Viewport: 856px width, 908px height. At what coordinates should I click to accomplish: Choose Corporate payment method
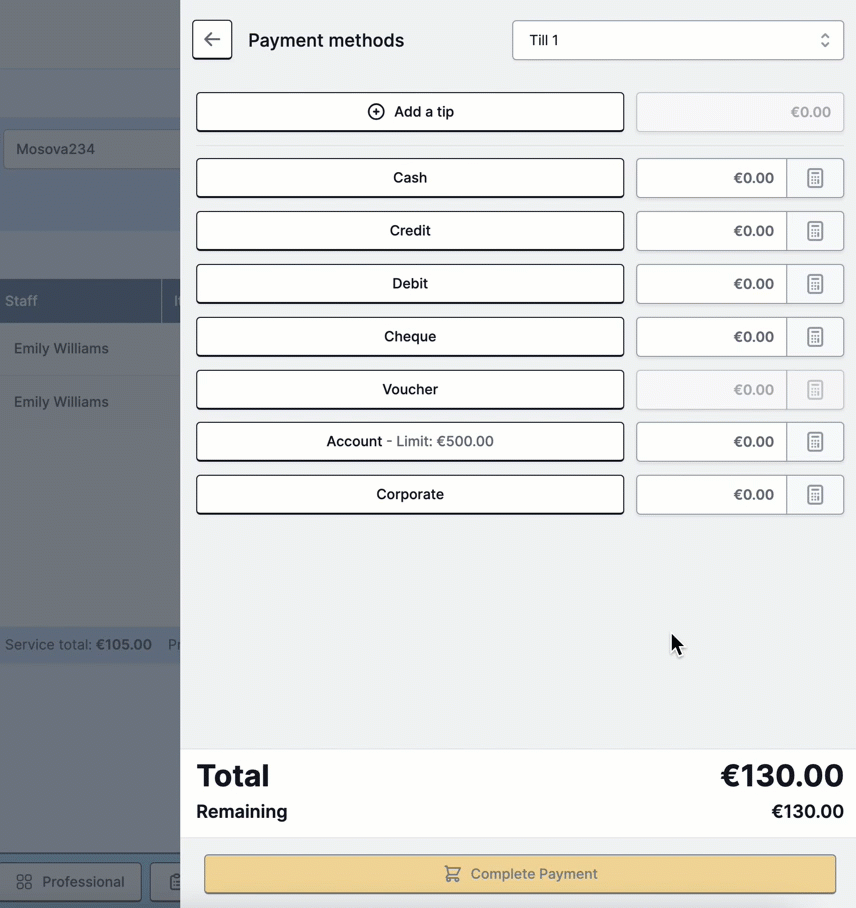pyautogui.click(x=410, y=495)
